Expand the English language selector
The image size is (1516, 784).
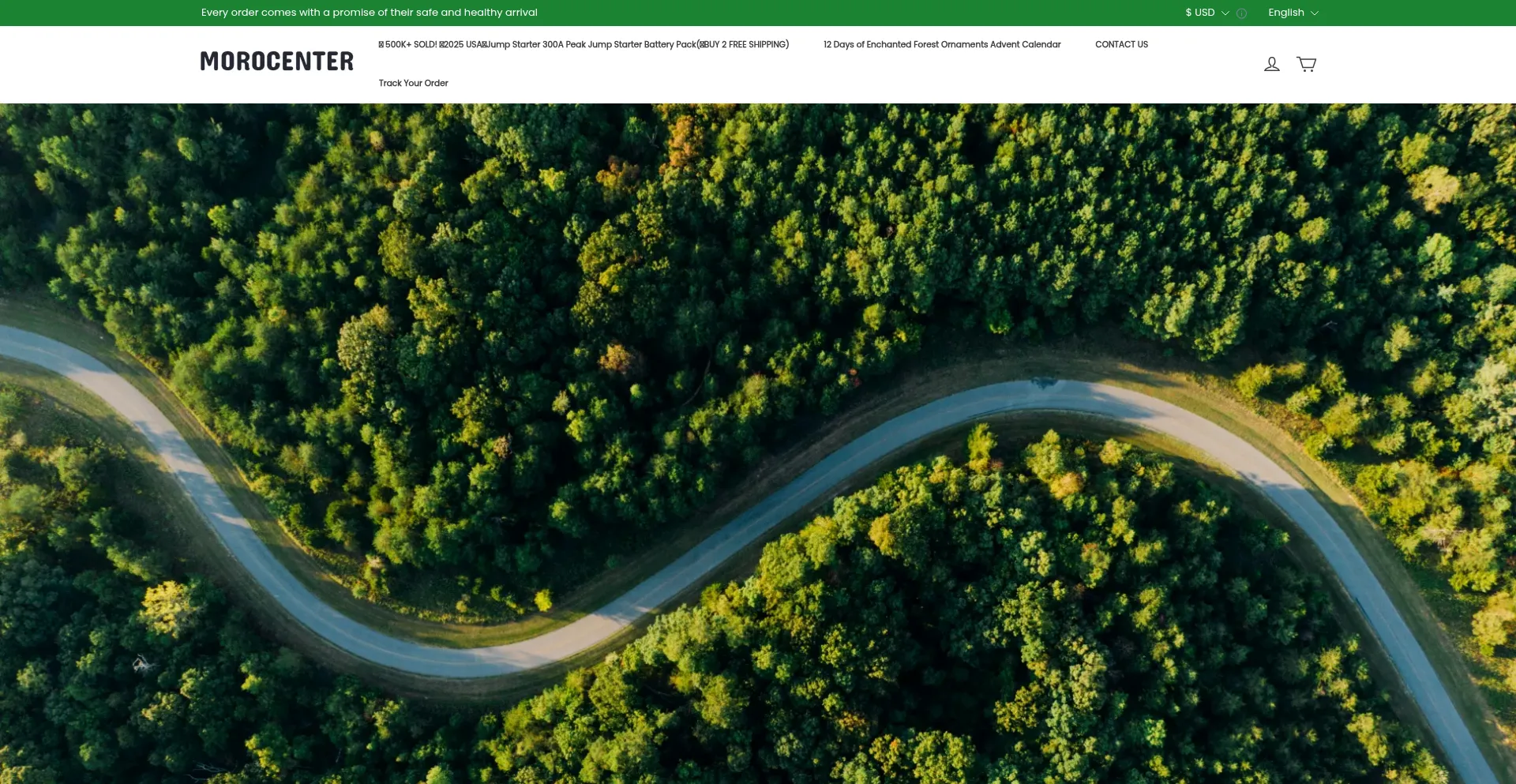pos(1287,13)
